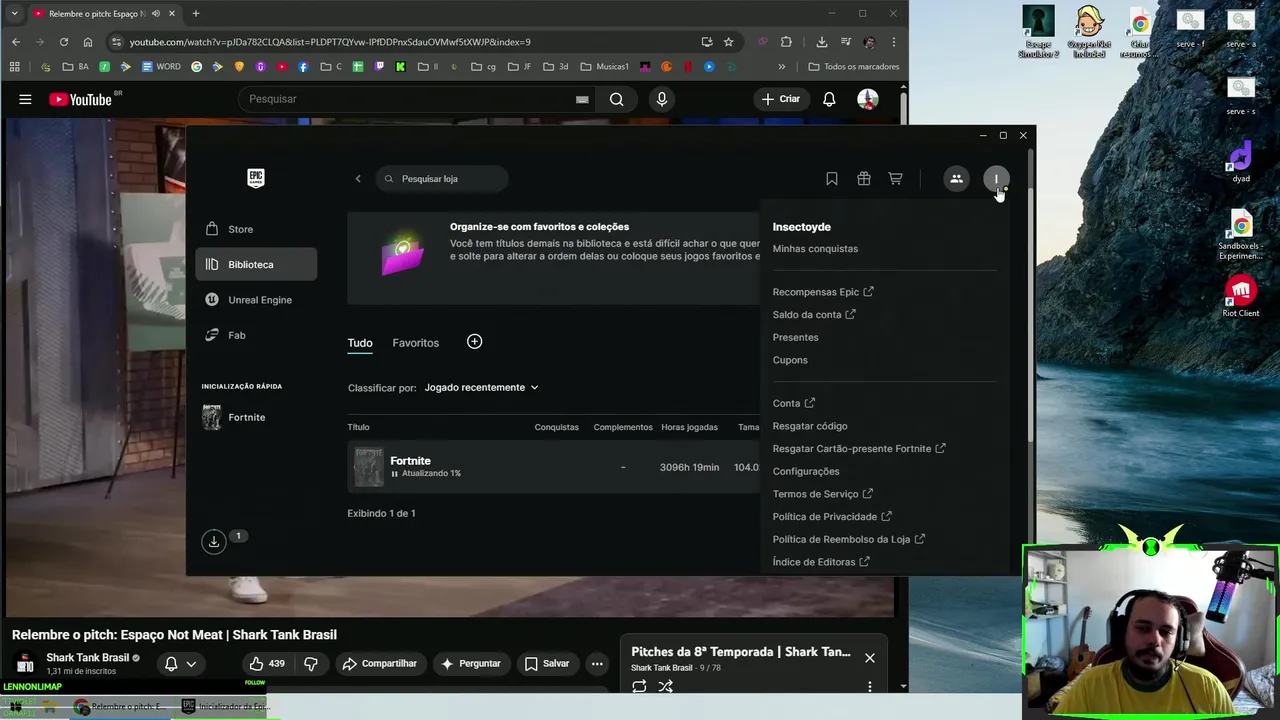Pause the Fortnite update
1280x720 pixels.
(395, 474)
